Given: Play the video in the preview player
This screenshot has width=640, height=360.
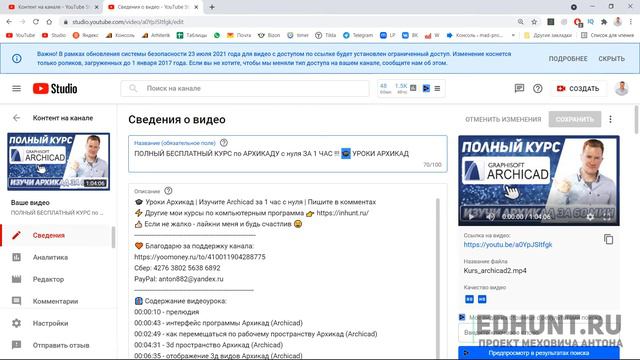Looking at the screenshot, I should point(471,217).
